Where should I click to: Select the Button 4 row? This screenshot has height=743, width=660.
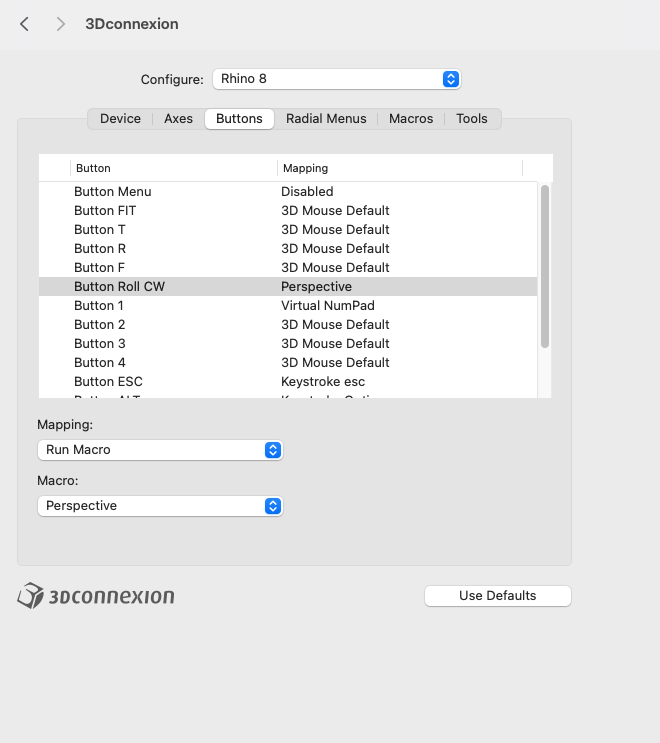click(x=288, y=362)
